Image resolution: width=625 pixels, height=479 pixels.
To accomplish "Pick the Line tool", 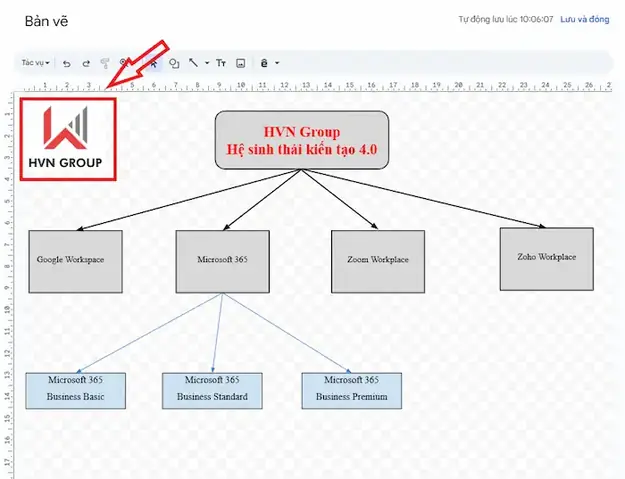I will pos(193,63).
